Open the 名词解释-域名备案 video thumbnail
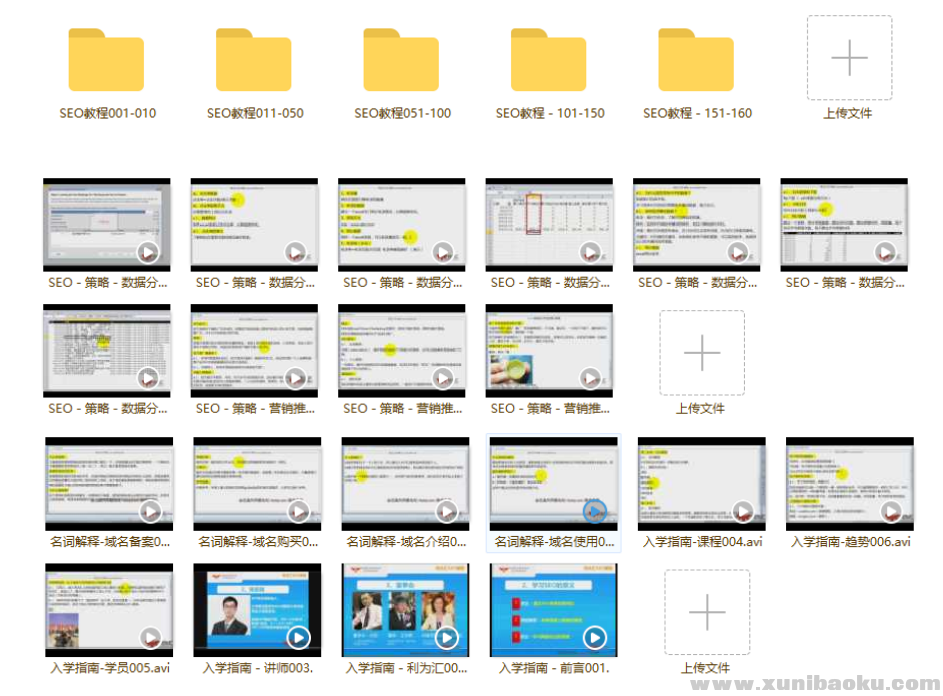The image size is (943, 696). tap(109, 483)
